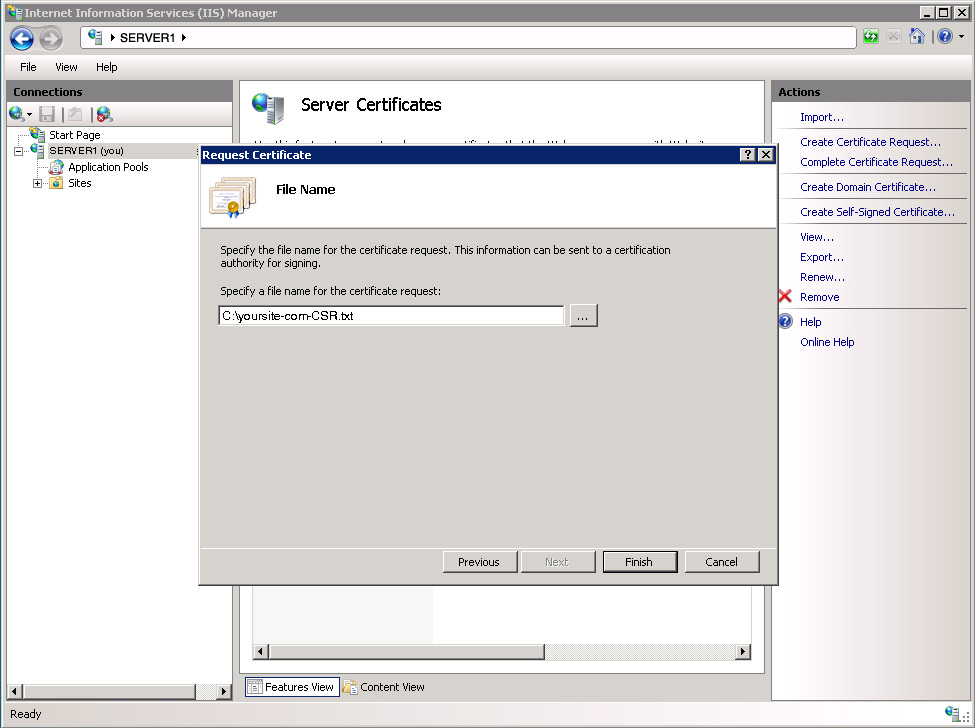The width and height of the screenshot is (975, 728).
Task: Click the certificate request file name field
Action: click(391, 315)
